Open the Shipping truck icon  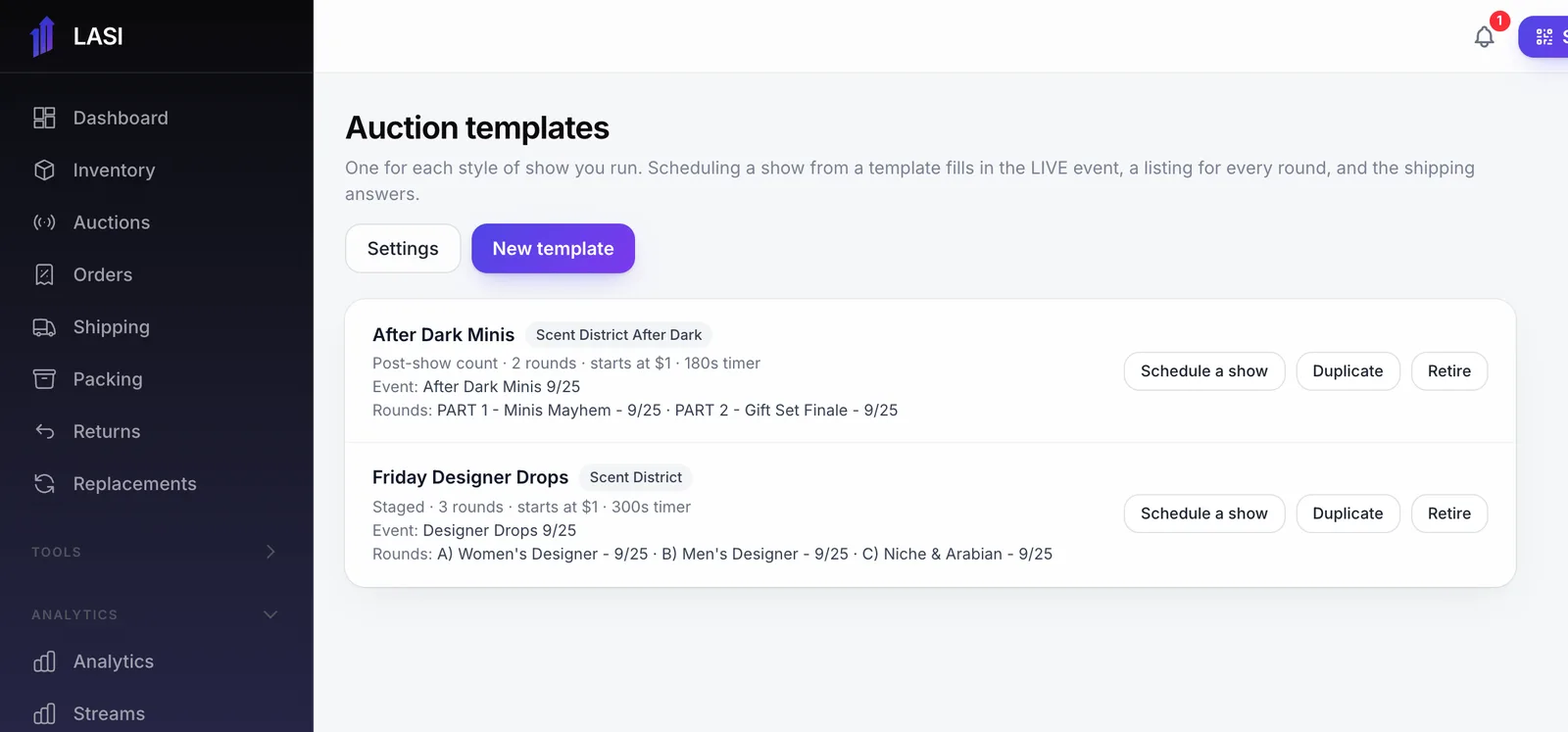[x=44, y=327]
